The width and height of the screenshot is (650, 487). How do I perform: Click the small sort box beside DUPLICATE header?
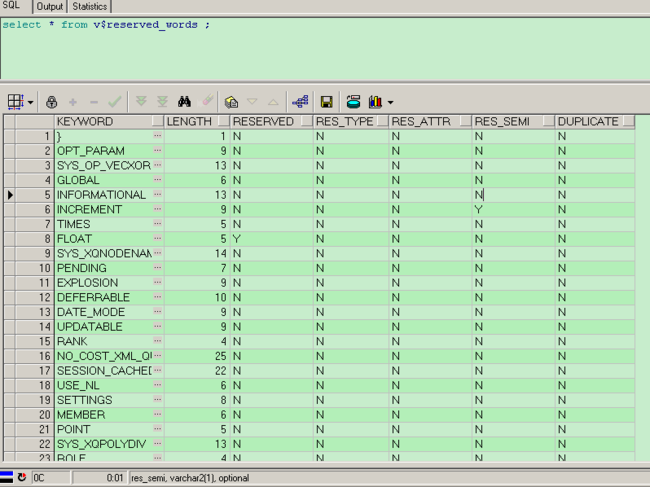[x=629, y=121]
